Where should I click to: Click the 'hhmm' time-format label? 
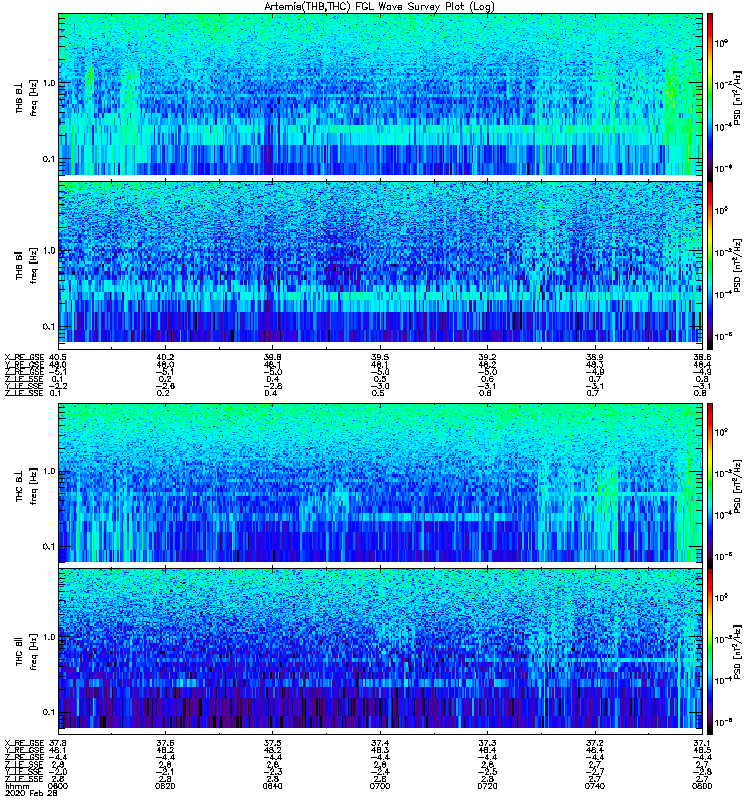tap(16, 786)
